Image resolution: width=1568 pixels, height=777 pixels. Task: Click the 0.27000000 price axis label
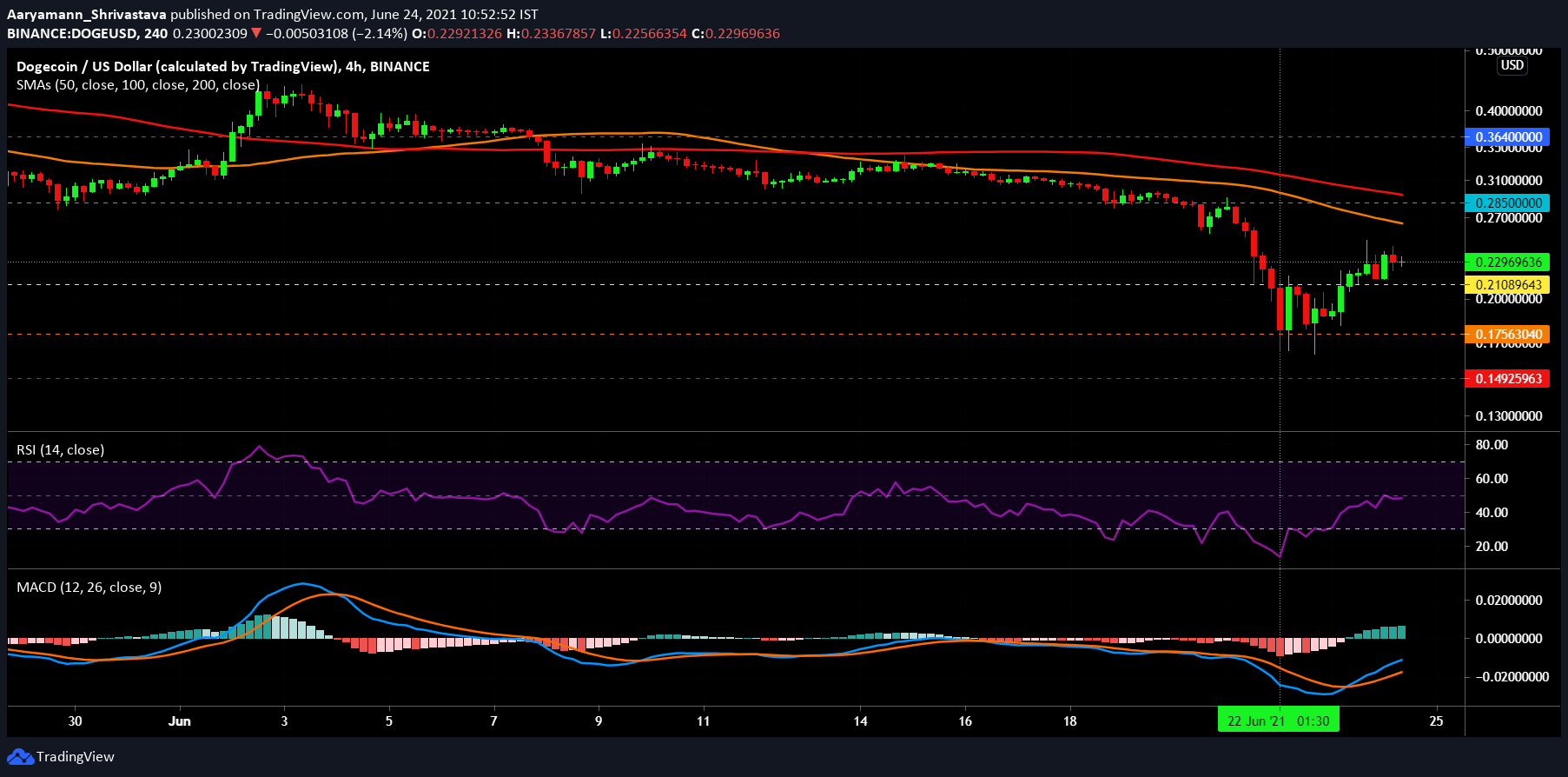[1509, 218]
